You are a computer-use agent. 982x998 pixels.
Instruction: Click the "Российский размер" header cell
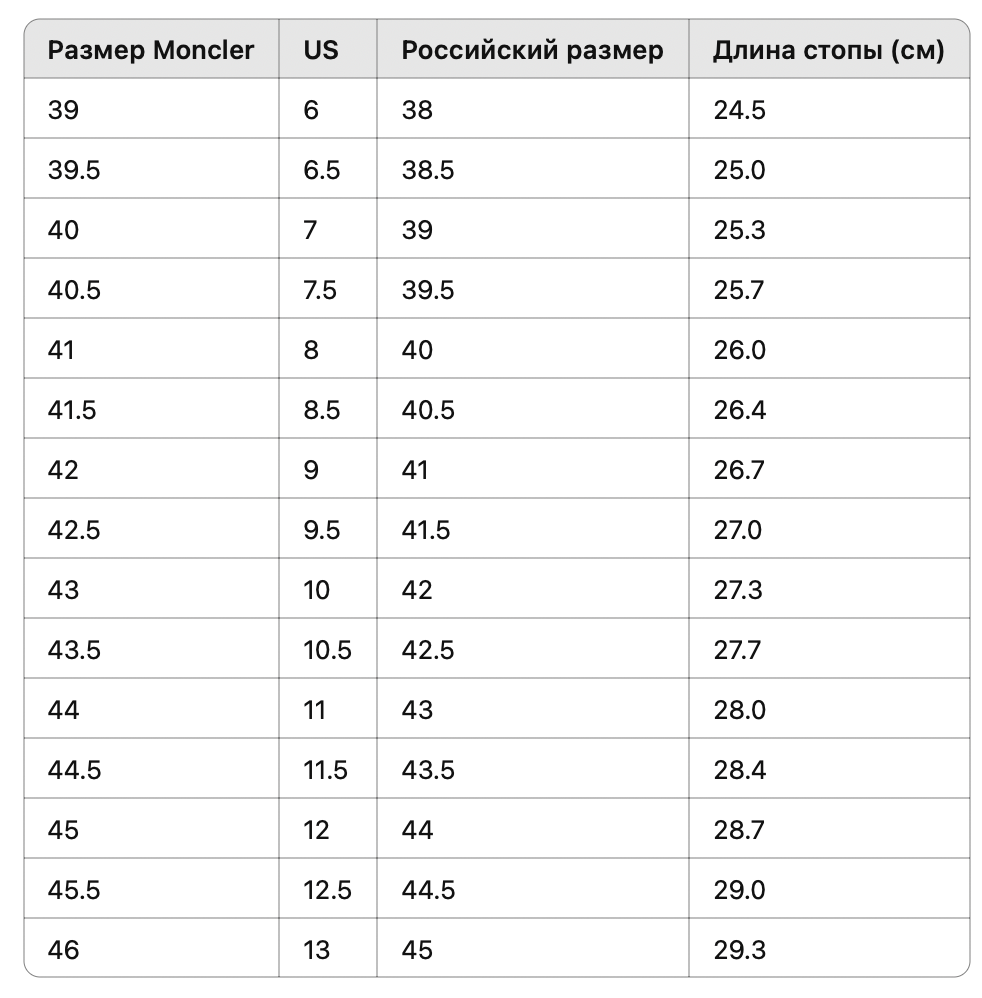click(x=533, y=49)
